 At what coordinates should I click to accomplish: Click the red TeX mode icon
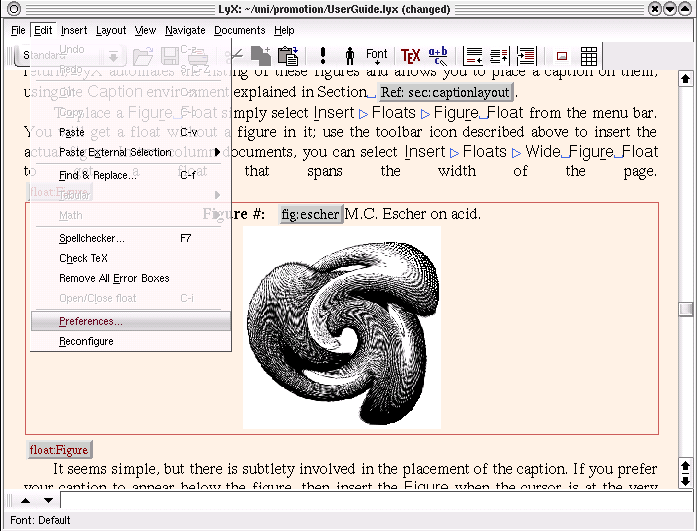[x=410, y=56]
